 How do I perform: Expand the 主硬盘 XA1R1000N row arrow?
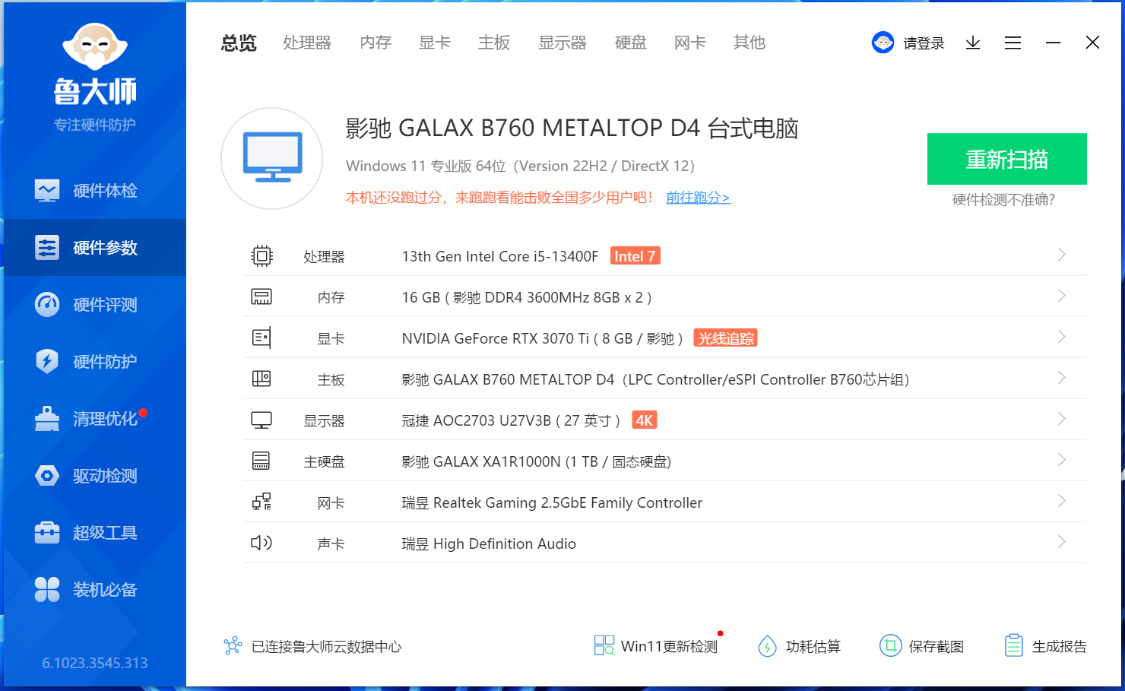[1061, 460]
